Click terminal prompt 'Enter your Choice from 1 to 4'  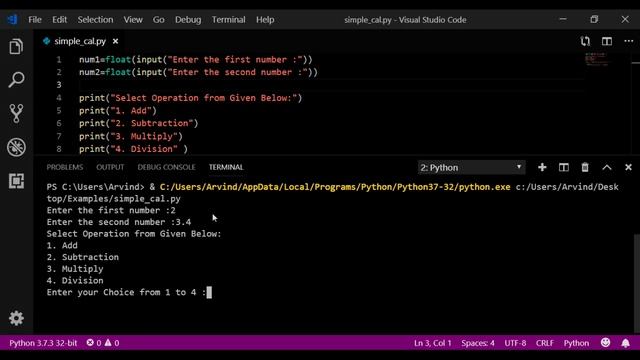[126, 292]
